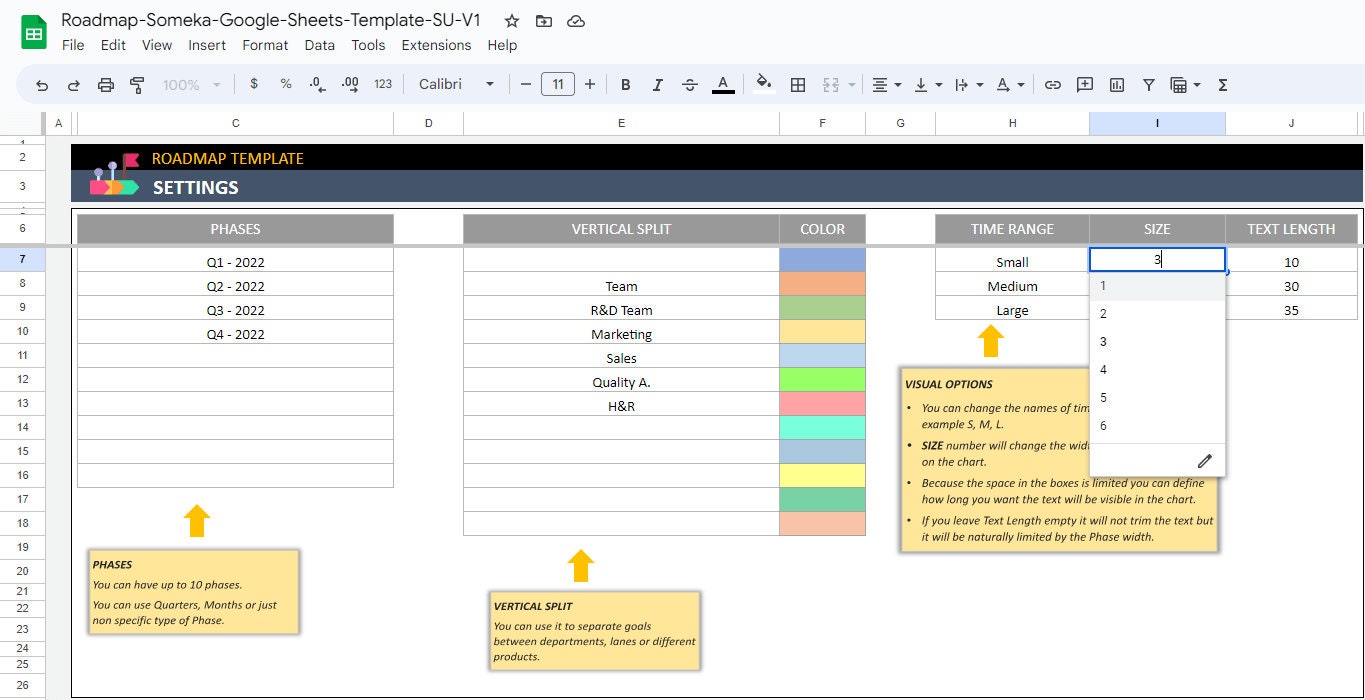The image size is (1365, 700).
Task: Open the Calibri font dropdown
Action: [x=456, y=84]
